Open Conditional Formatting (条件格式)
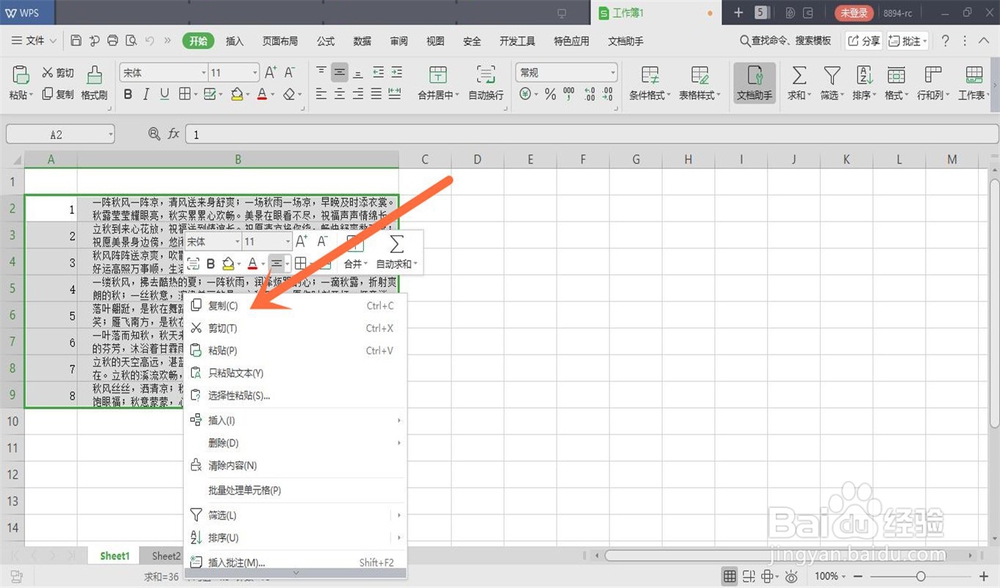Viewport: 1000px width, 588px height. point(650,82)
